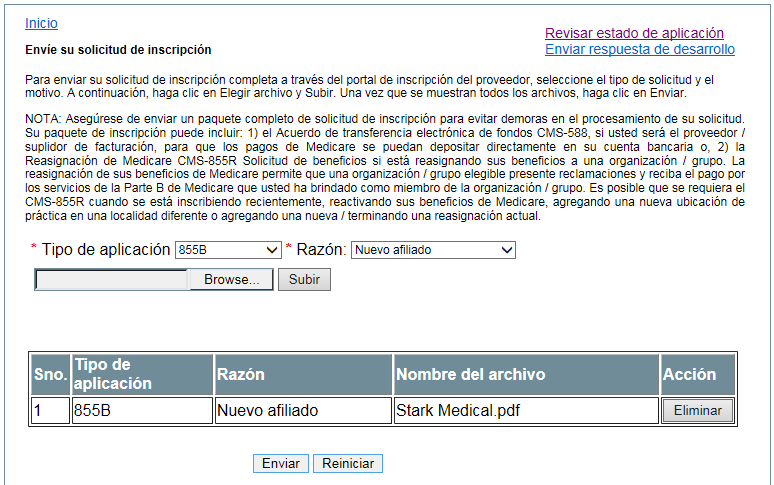Select the Razón column header in table

click(302, 375)
